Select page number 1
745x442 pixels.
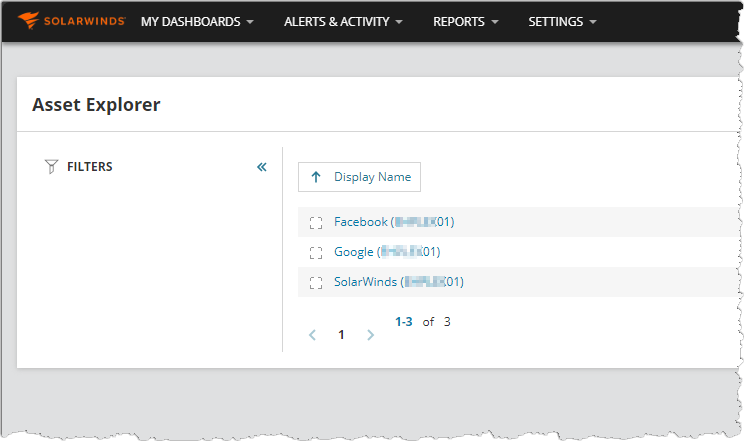[x=341, y=335]
